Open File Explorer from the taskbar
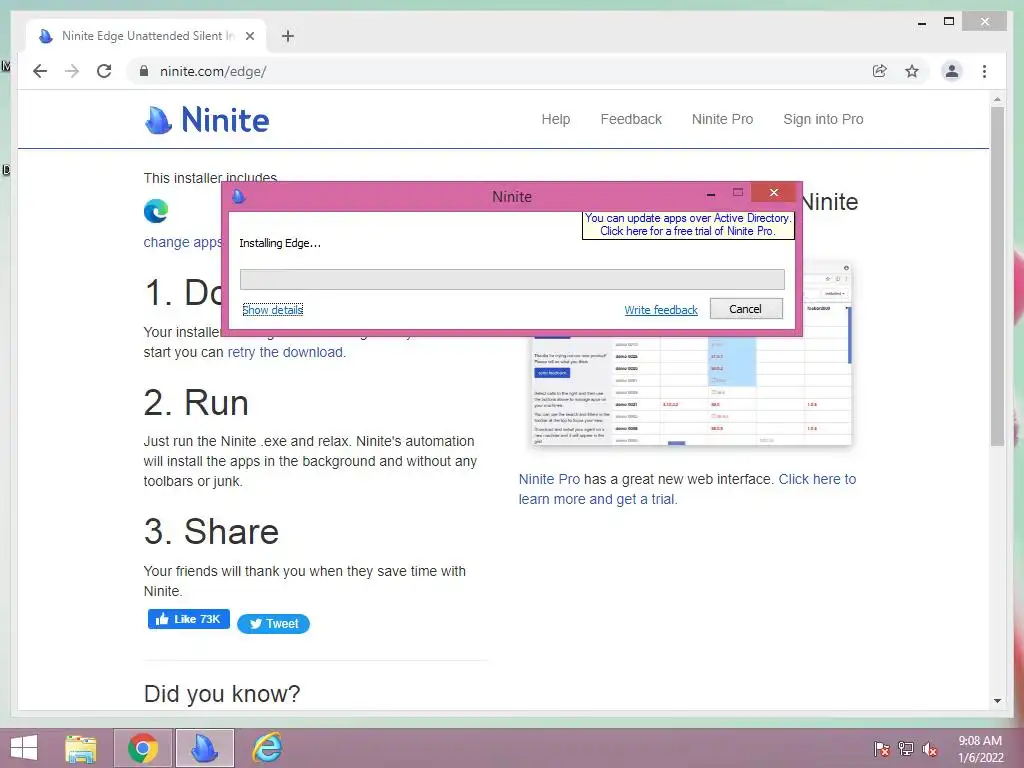 tap(81, 748)
